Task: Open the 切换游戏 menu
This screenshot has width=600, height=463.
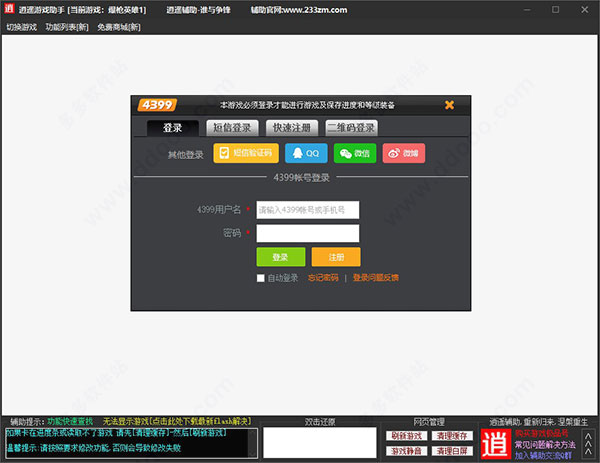Action: pyautogui.click(x=21, y=27)
